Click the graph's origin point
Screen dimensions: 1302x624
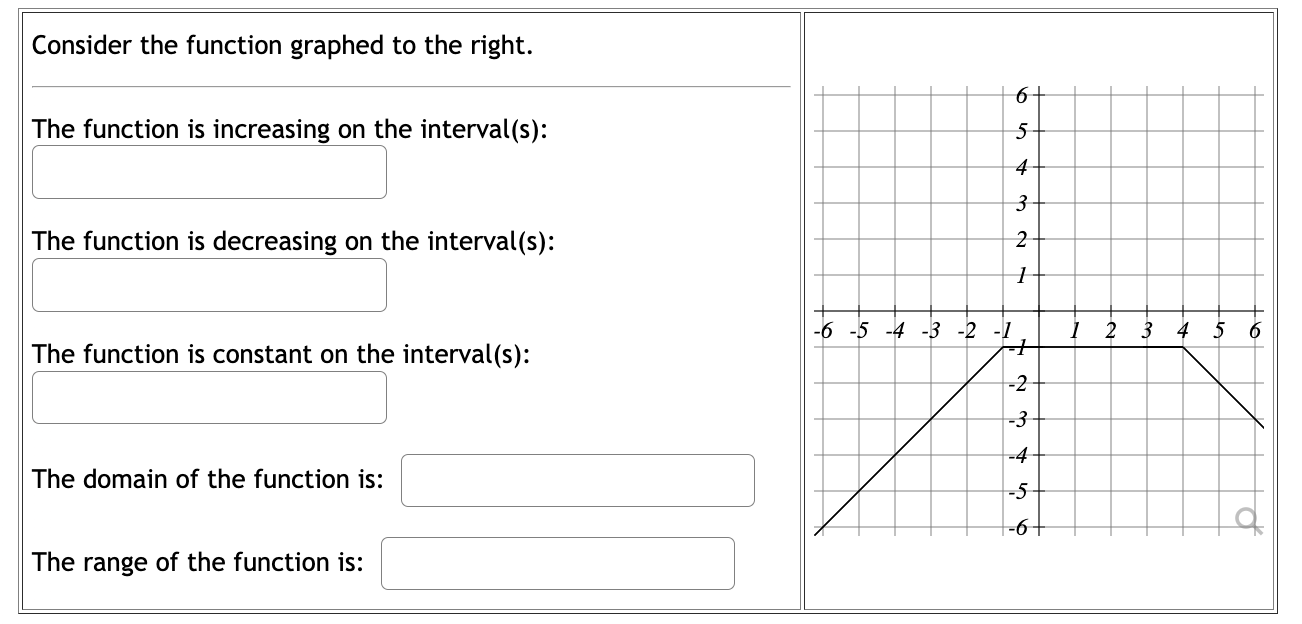point(1040,309)
